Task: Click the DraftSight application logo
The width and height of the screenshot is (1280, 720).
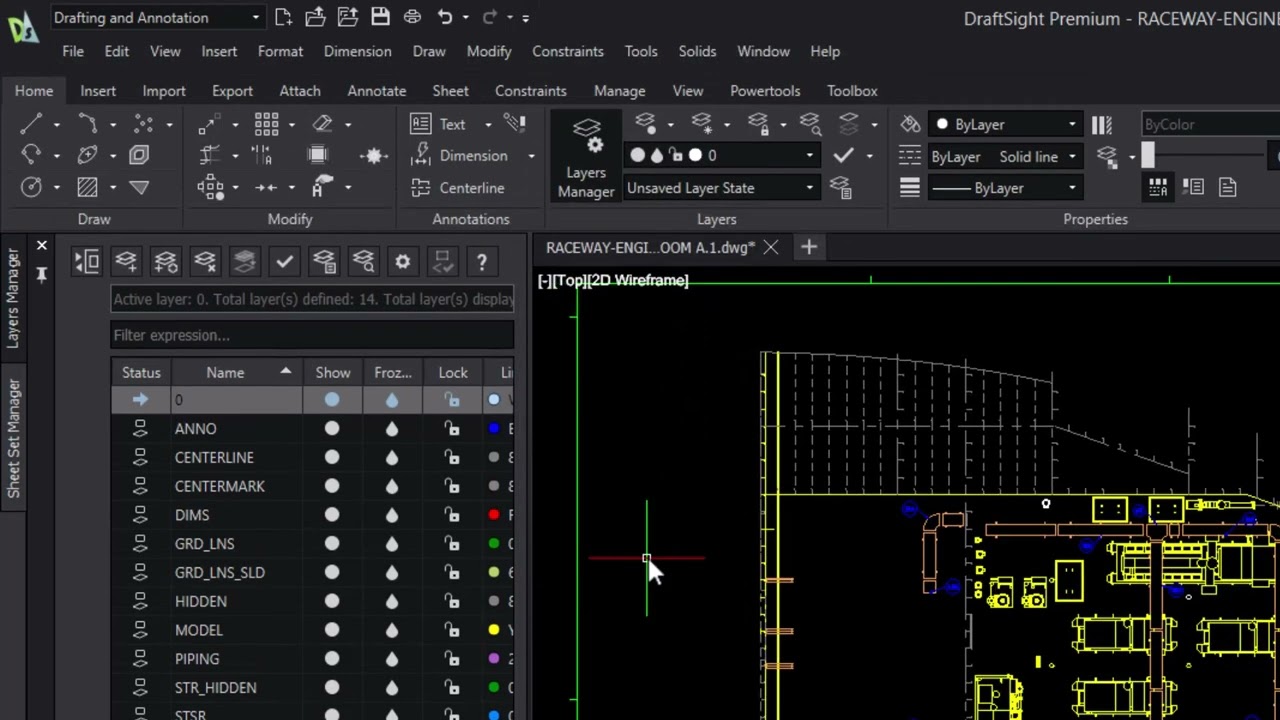Action: [22, 25]
